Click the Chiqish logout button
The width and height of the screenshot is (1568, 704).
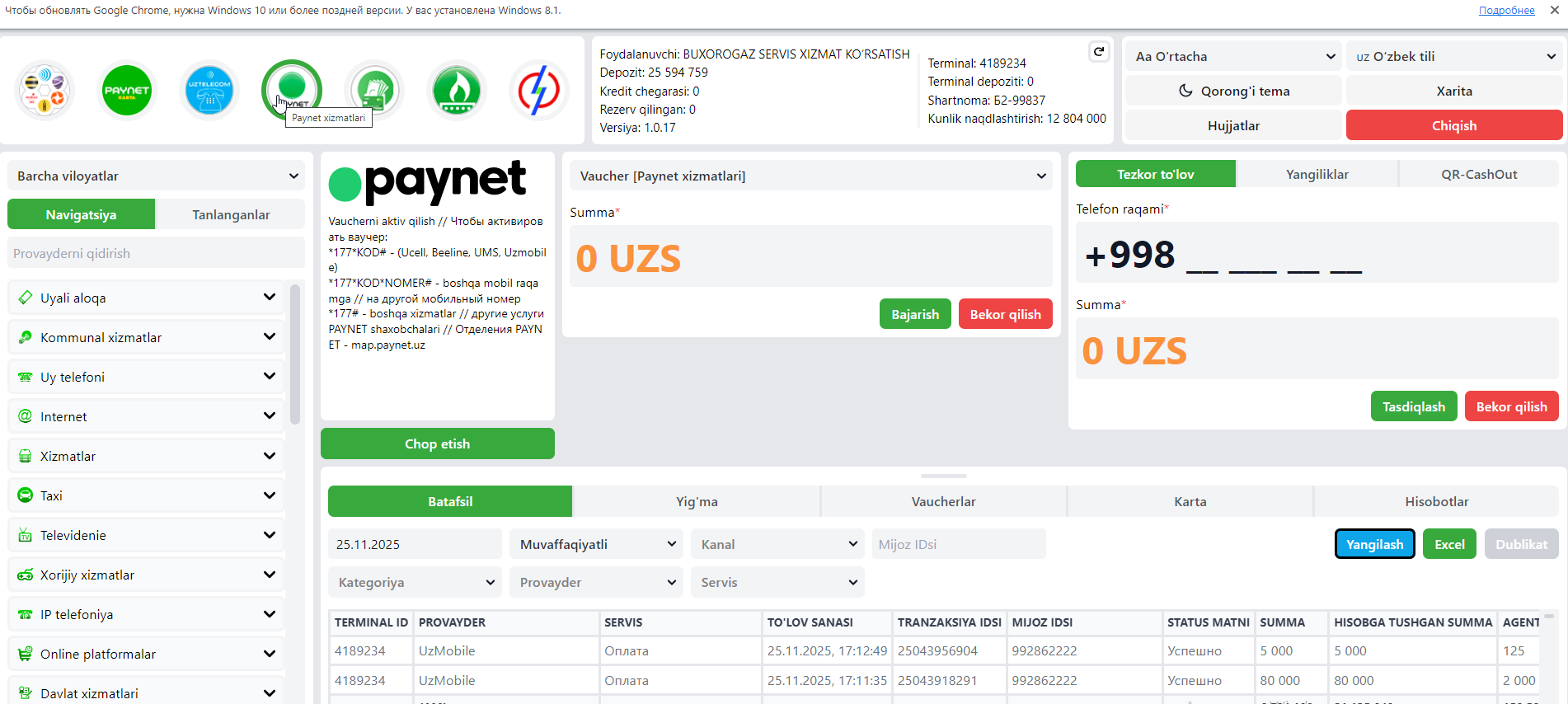pyautogui.click(x=1454, y=125)
